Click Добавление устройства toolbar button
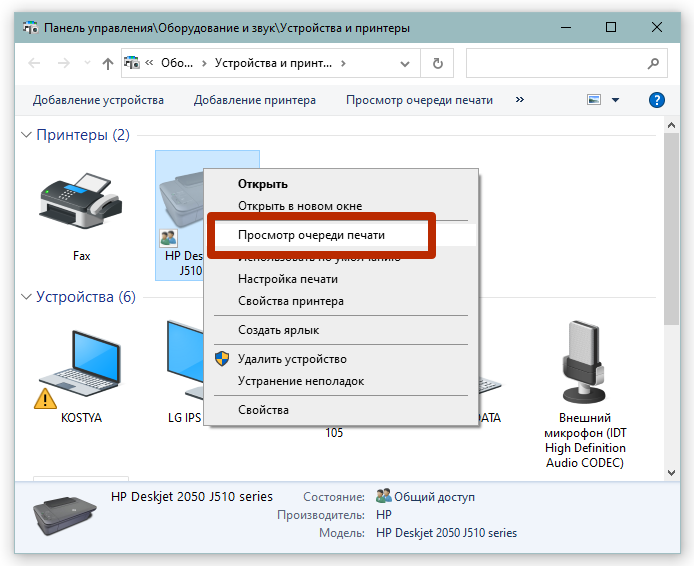 point(98,100)
